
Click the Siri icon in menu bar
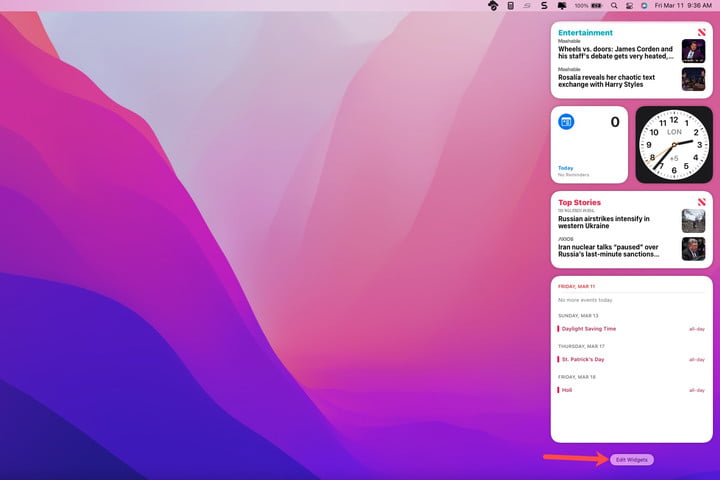coord(644,6)
